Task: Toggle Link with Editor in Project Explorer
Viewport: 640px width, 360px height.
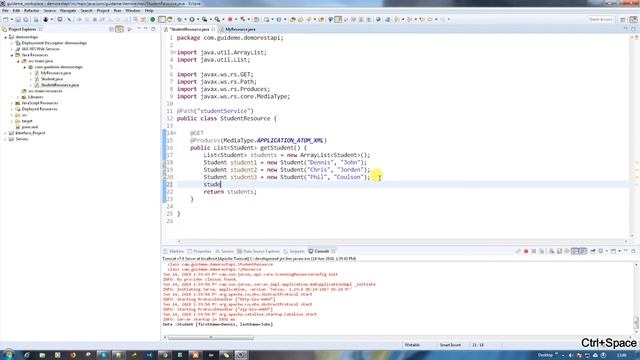Action: point(119,29)
